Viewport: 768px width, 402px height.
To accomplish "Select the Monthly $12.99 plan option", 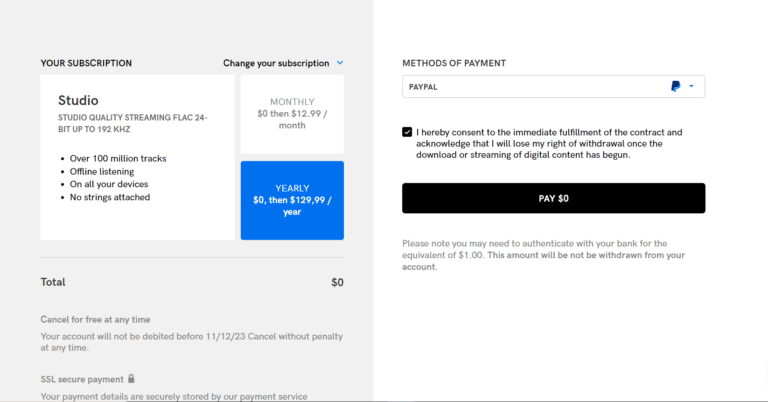I will point(292,113).
